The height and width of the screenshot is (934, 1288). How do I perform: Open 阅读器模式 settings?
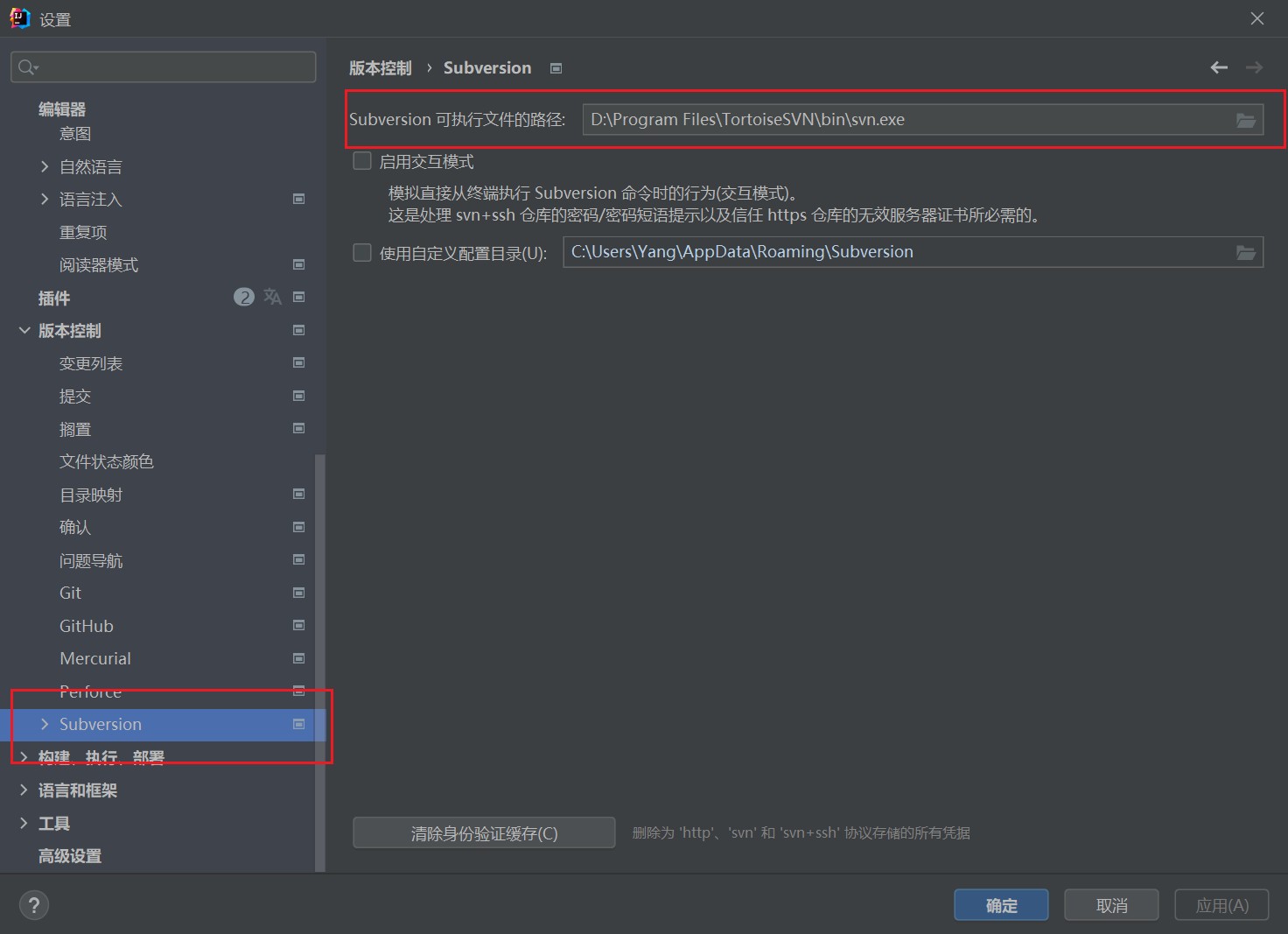pos(99,265)
